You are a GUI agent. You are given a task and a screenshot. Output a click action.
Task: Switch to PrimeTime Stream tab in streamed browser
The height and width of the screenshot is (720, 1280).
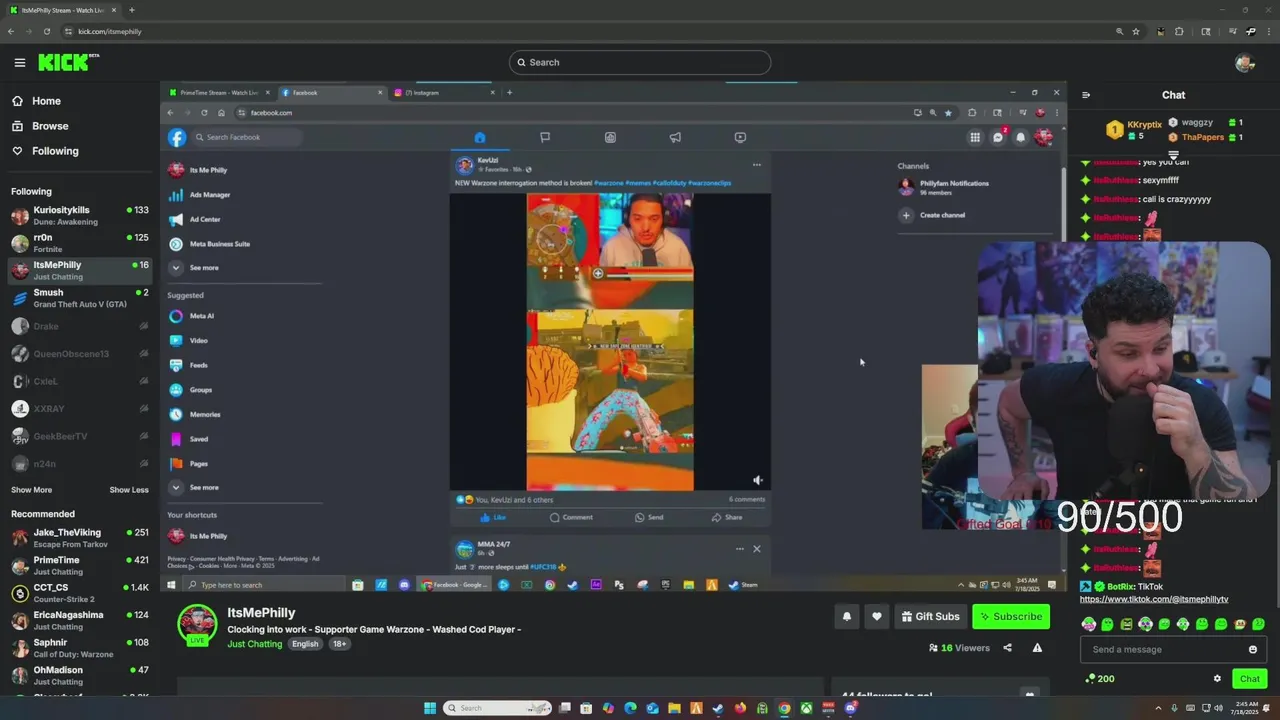coord(220,92)
